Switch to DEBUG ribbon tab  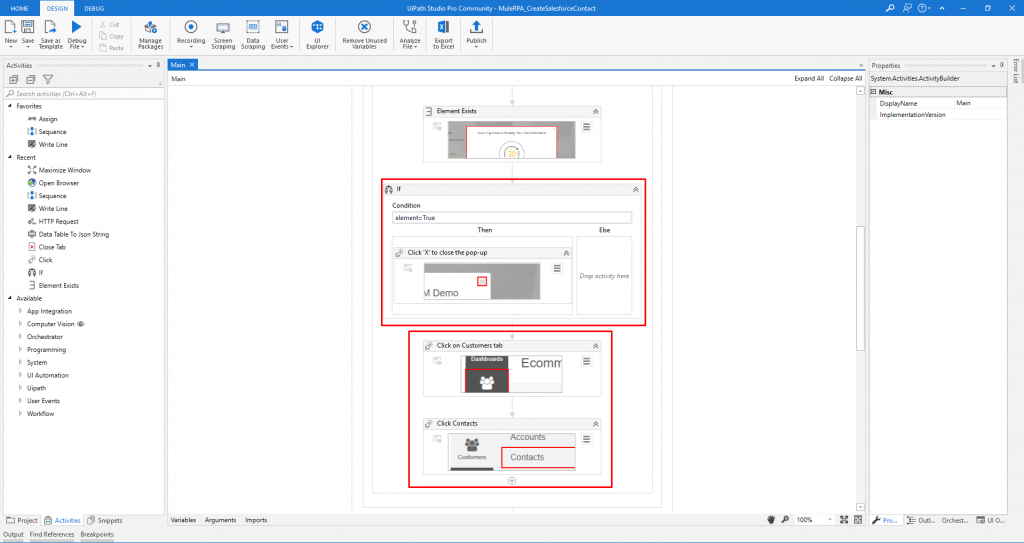coord(94,8)
